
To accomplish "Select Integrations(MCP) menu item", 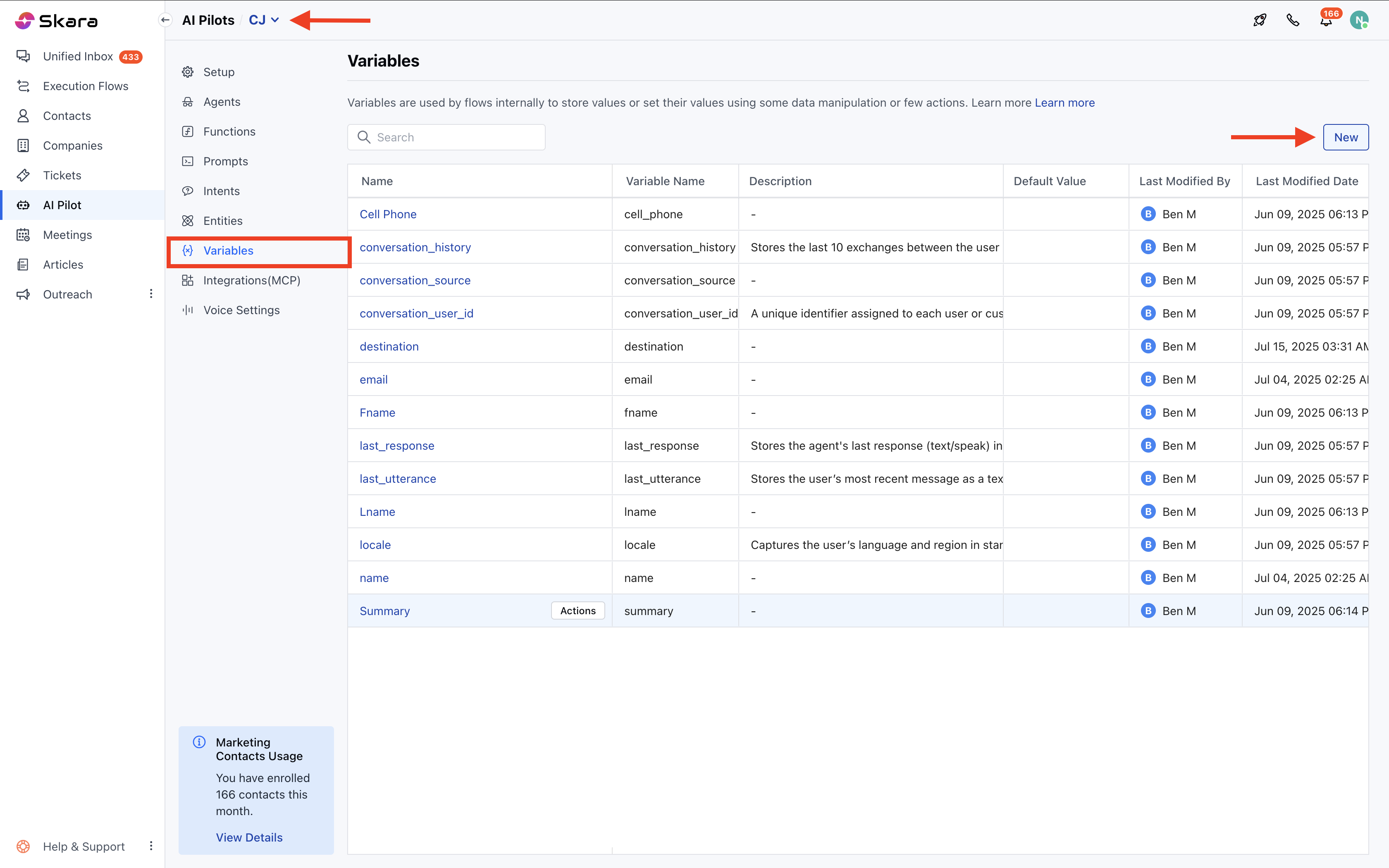I will point(251,280).
